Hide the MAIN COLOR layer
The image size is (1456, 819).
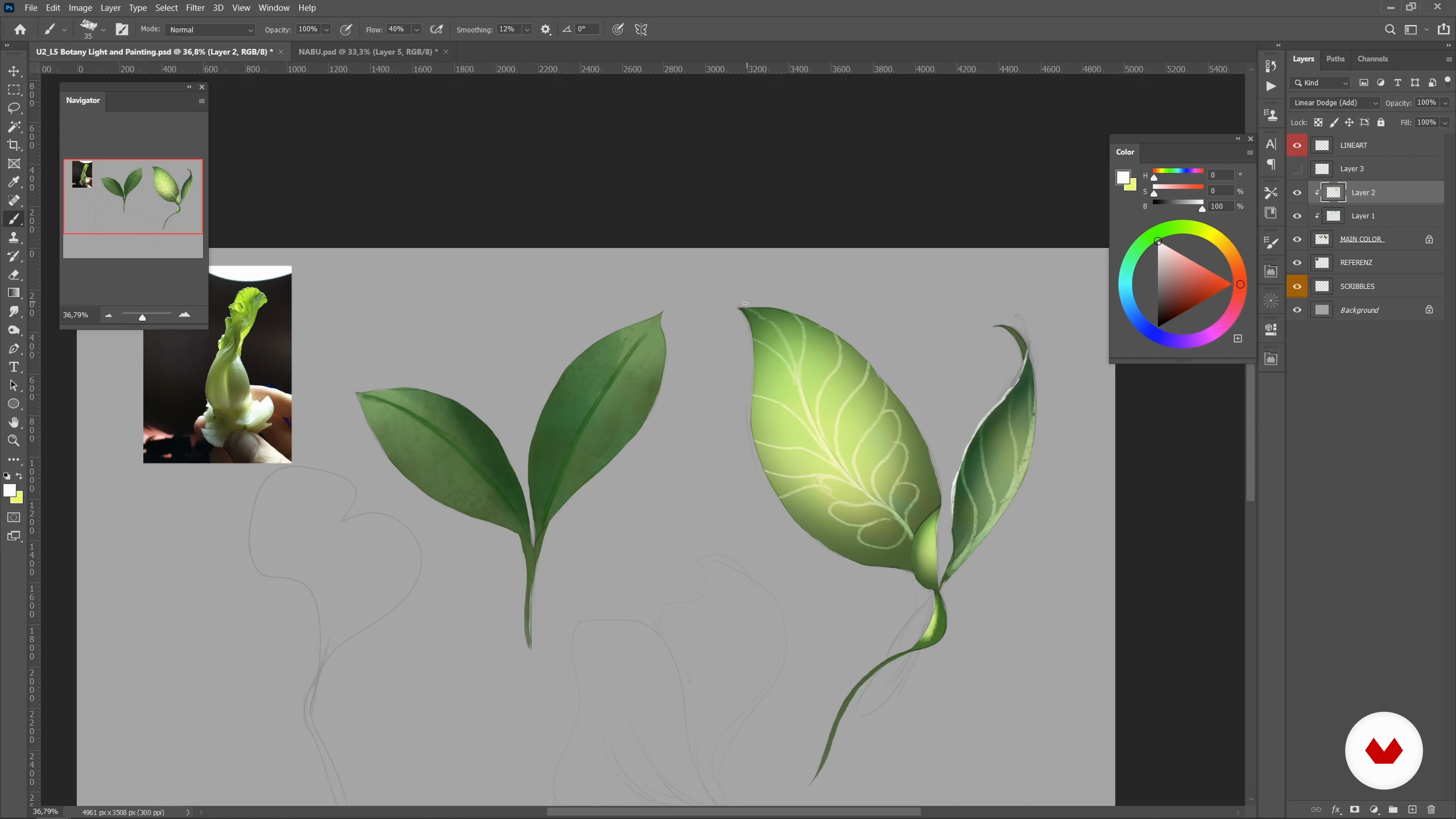[x=1297, y=240]
